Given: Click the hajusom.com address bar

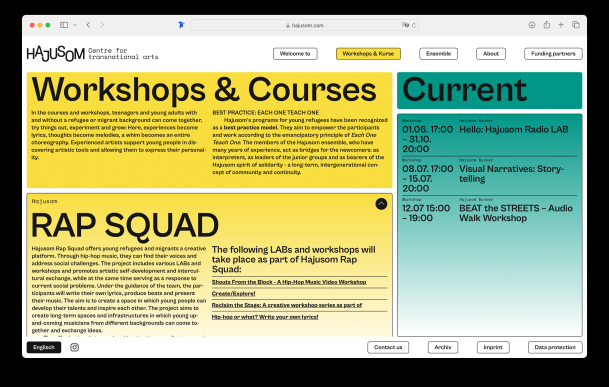Looking at the screenshot, I should click(304, 25).
